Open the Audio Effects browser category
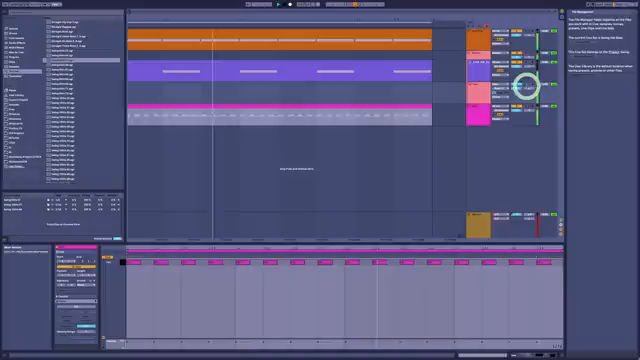This screenshot has width=640, height=360. (17, 43)
